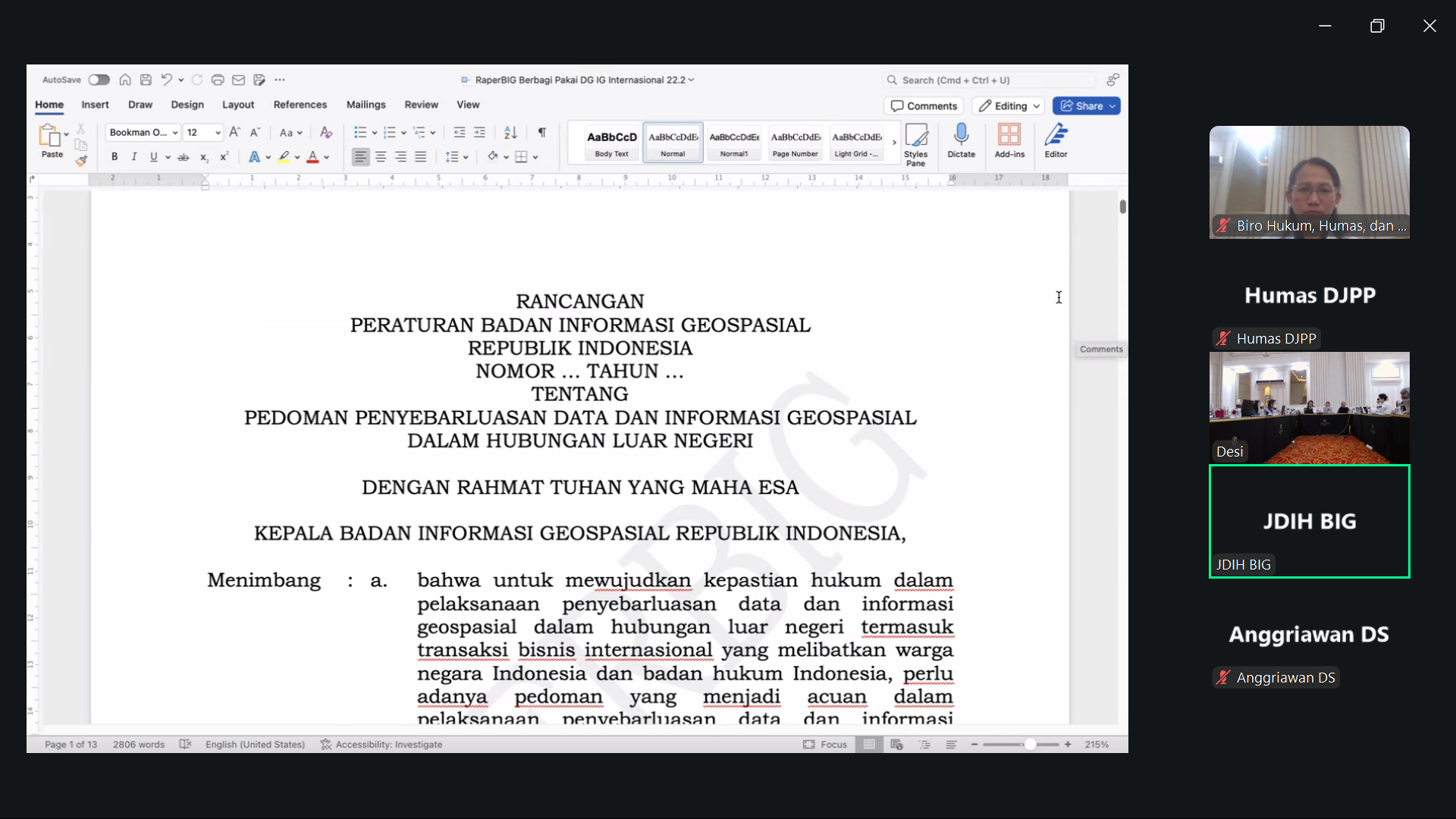Viewport: 1456px width, 819px height.
Task: Toggle the AutoSave switch
Action: tap(99, 80)
